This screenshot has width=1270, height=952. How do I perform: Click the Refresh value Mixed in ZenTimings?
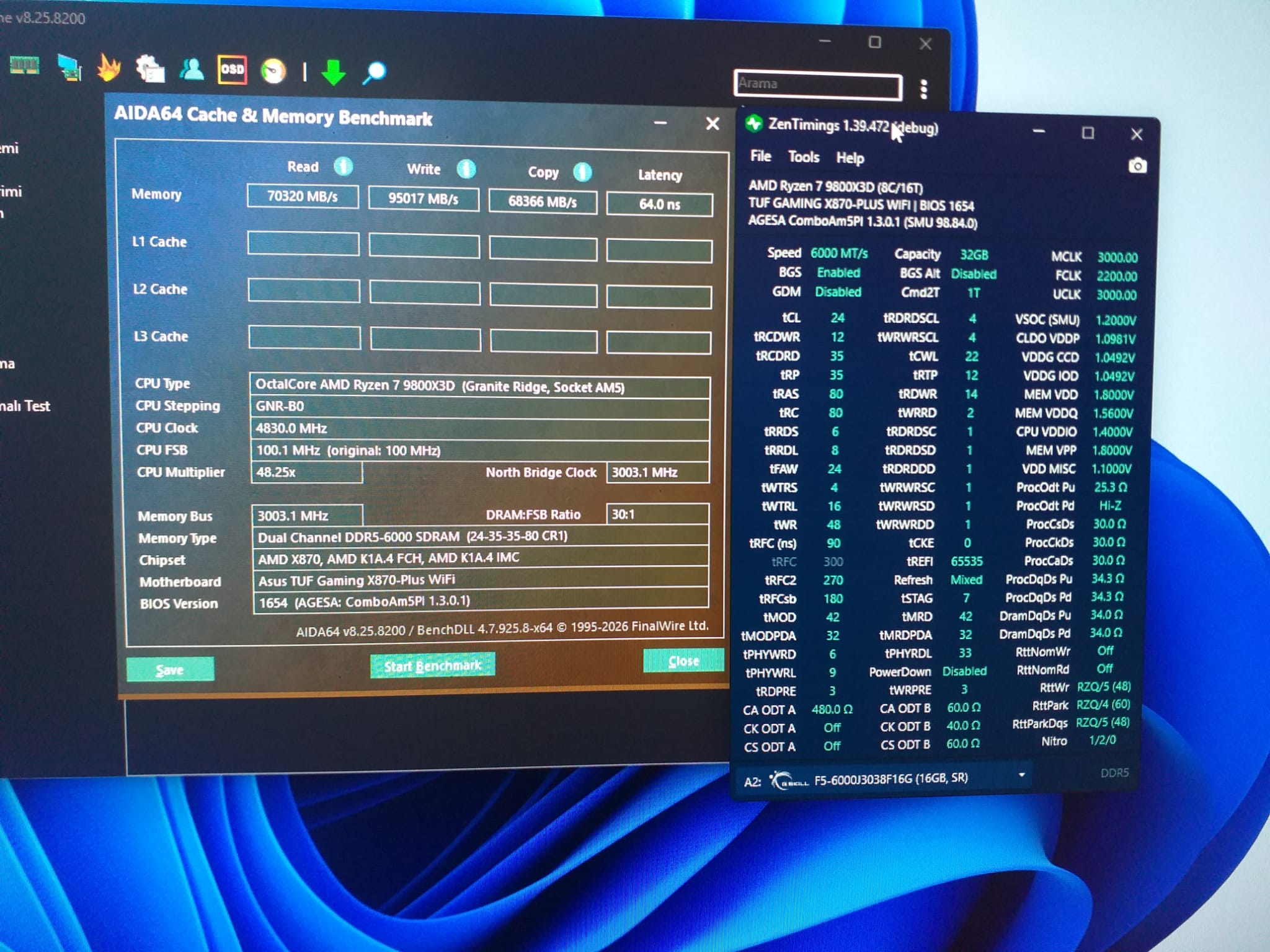[x=966, y=580]
